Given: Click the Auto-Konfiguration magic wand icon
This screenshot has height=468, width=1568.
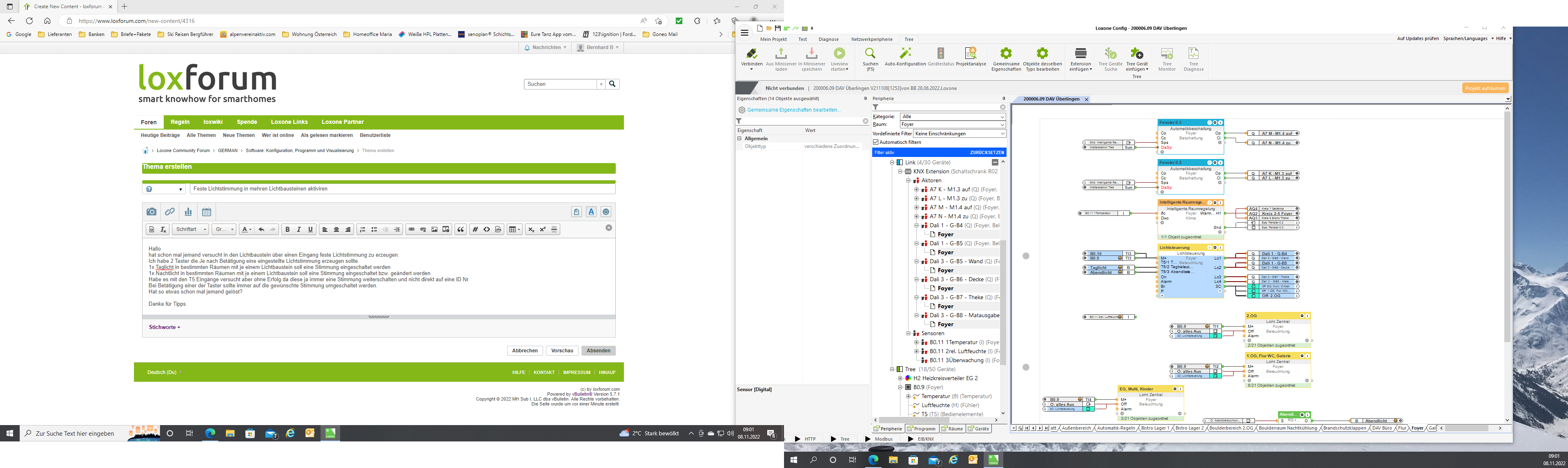Looking at the screenshot, I should pos(905,54).
